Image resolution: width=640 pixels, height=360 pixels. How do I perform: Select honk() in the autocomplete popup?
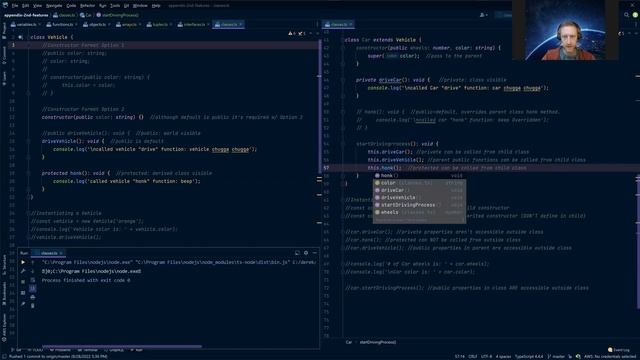pyautogui.click(x=419, y=176)
